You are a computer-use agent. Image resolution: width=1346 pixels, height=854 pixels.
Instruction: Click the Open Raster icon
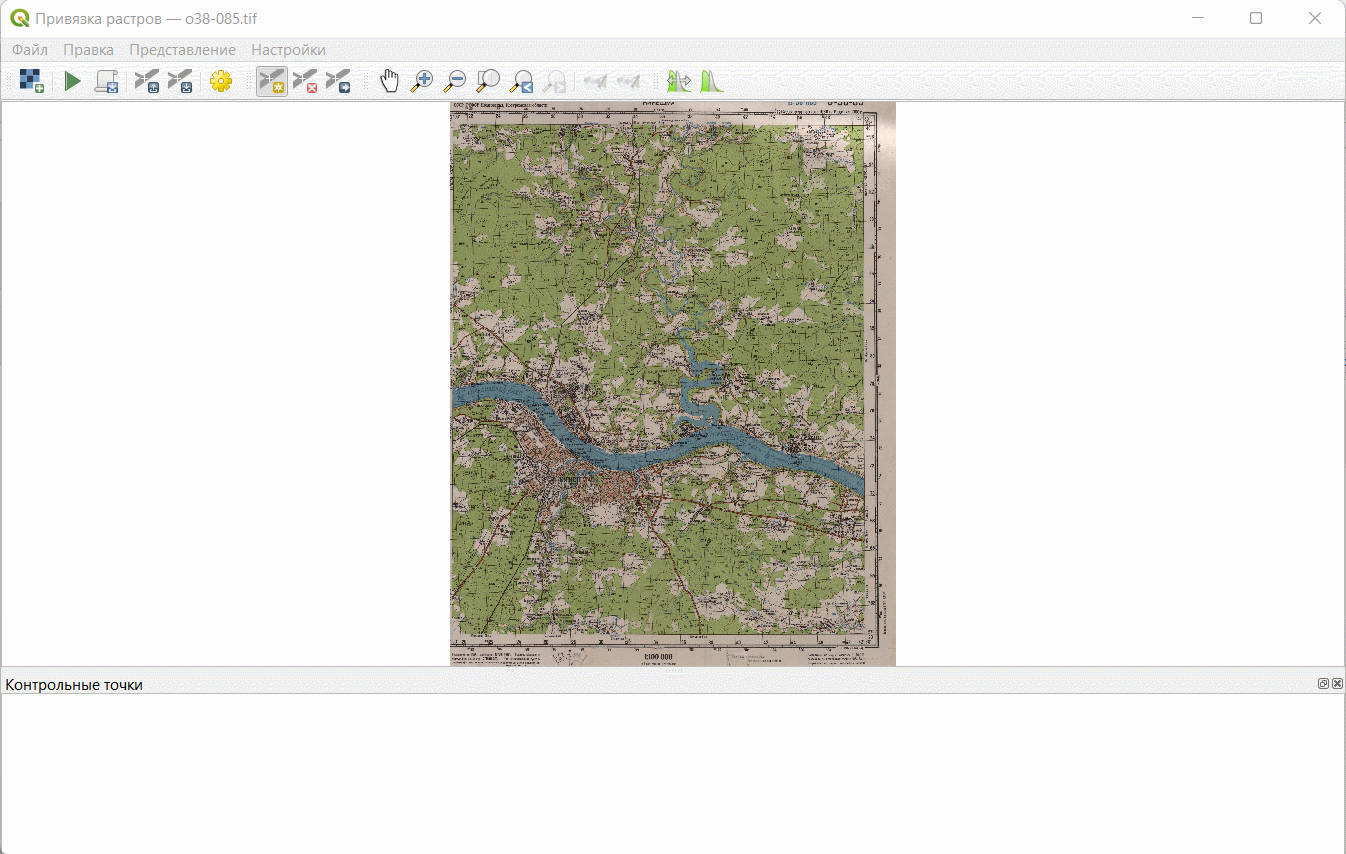point(31,81)
